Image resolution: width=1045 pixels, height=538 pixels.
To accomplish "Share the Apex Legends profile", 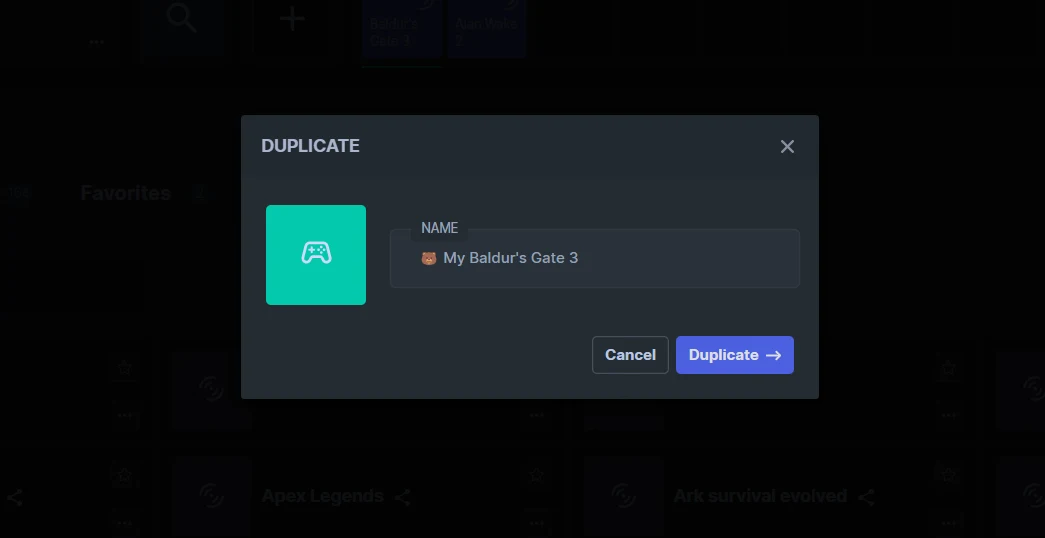I will pyautogui.click(x=402, y=497).
